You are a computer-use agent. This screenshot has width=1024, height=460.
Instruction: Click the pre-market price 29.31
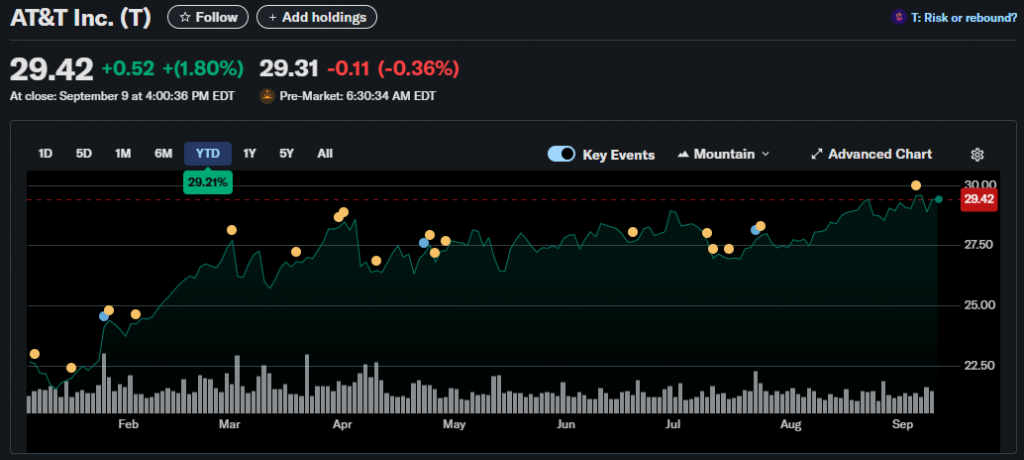click(x=289, y=68)
